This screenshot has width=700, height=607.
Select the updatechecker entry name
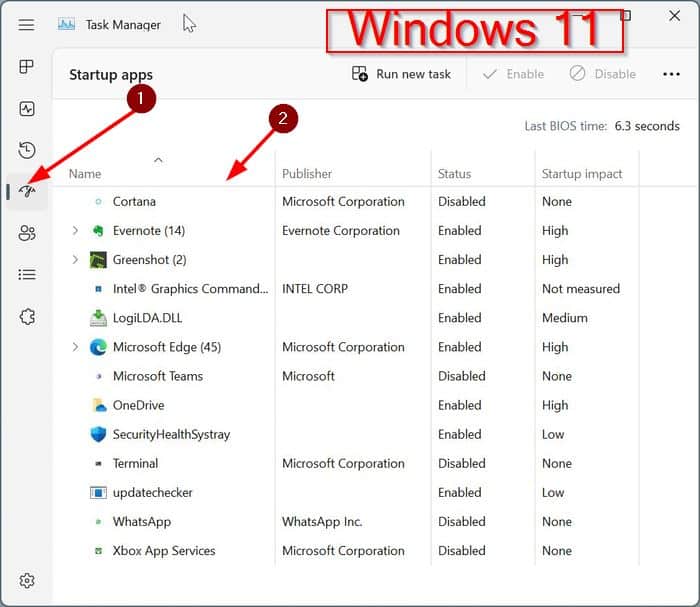[152, 493]
